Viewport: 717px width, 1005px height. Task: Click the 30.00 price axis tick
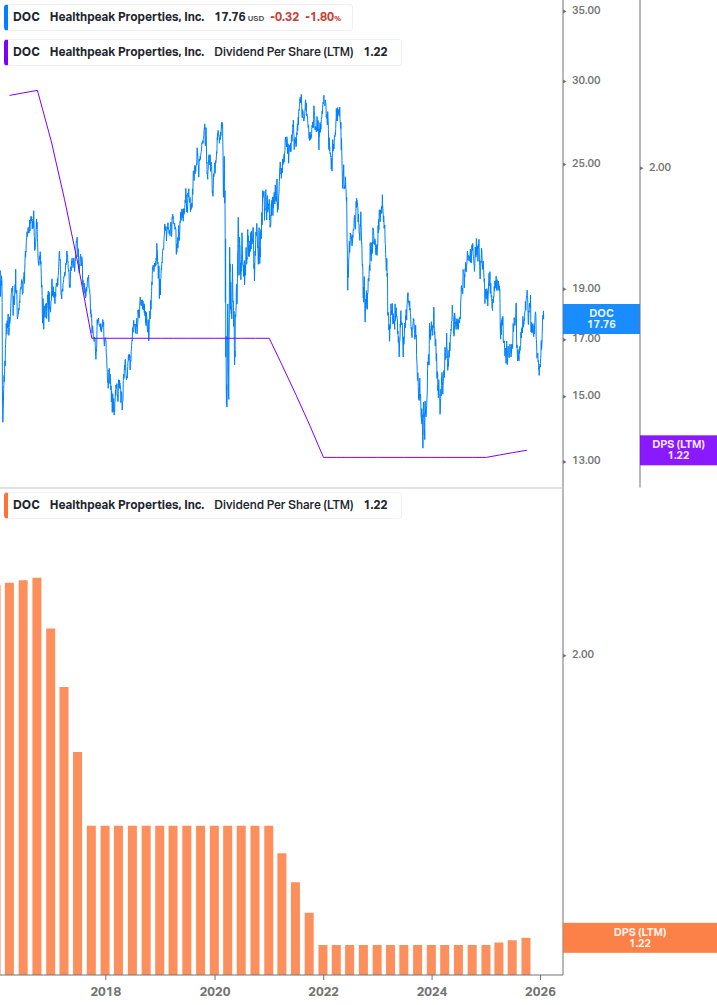[586, 80]
